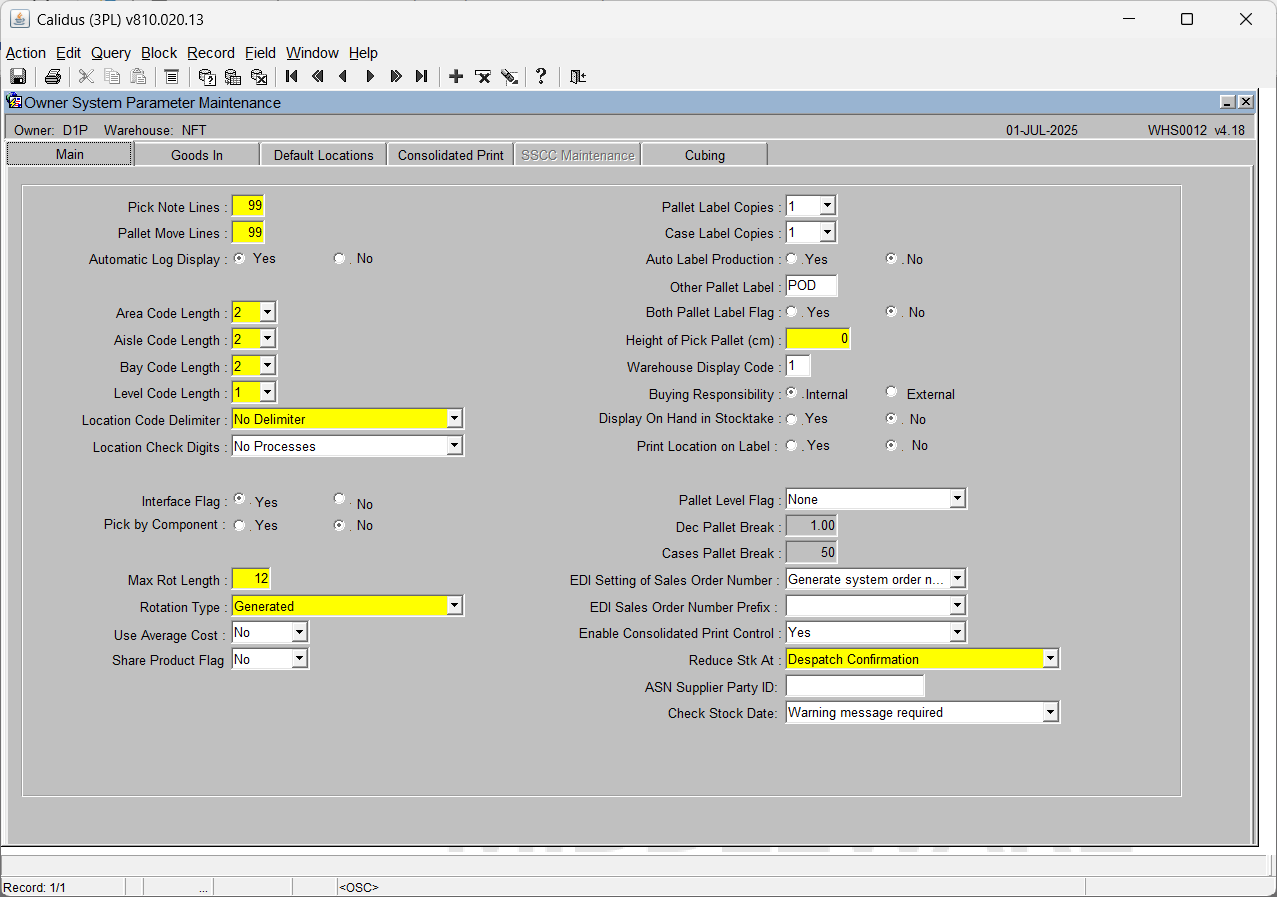Screen dimensions: 1277x897
Task: Open the Block menu
Action: (159, 53)
